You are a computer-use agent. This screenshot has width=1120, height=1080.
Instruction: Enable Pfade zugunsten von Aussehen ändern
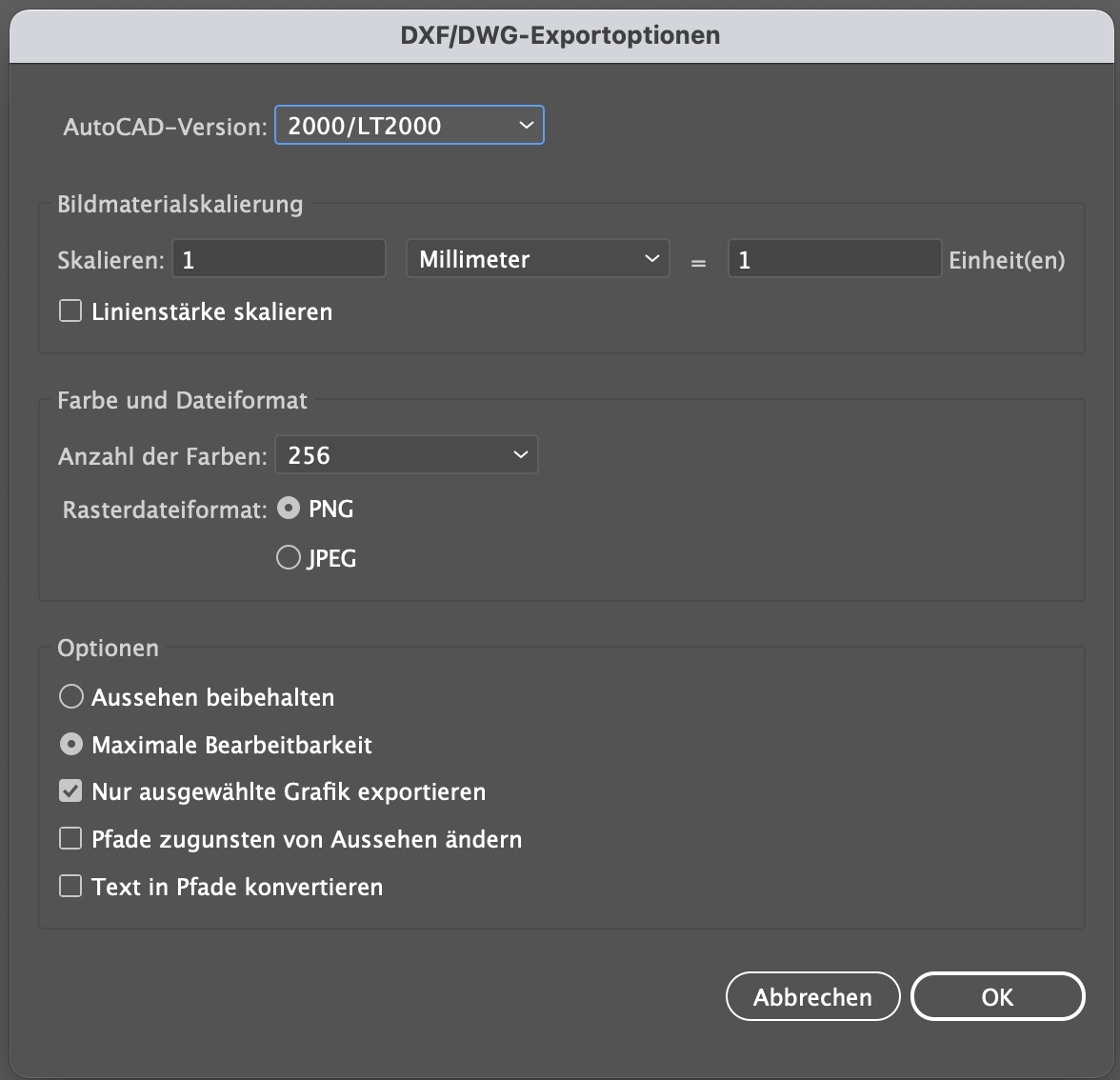point(71,839)
